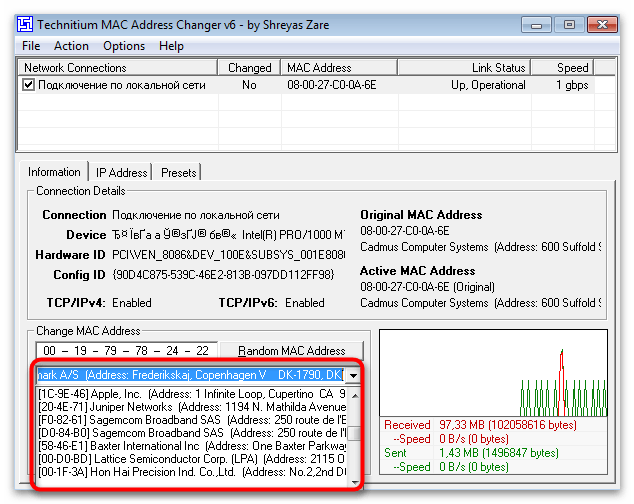Click the Config ID value text

point(223,275)
